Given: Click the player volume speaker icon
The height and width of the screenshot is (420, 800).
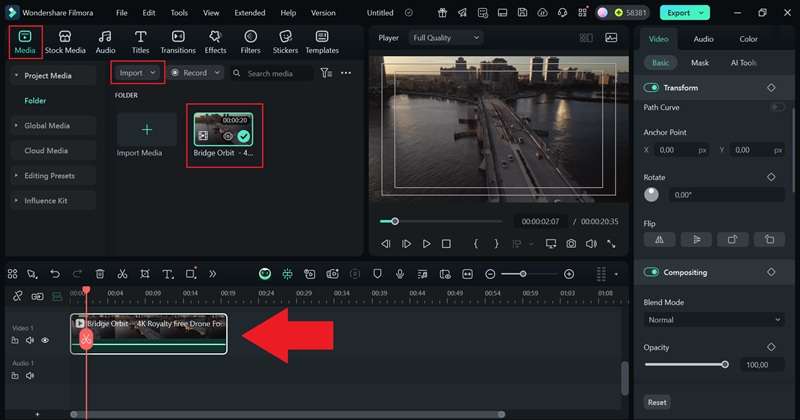Looking at the screenshot, I should pyautogui.click(x=591, y=244).
